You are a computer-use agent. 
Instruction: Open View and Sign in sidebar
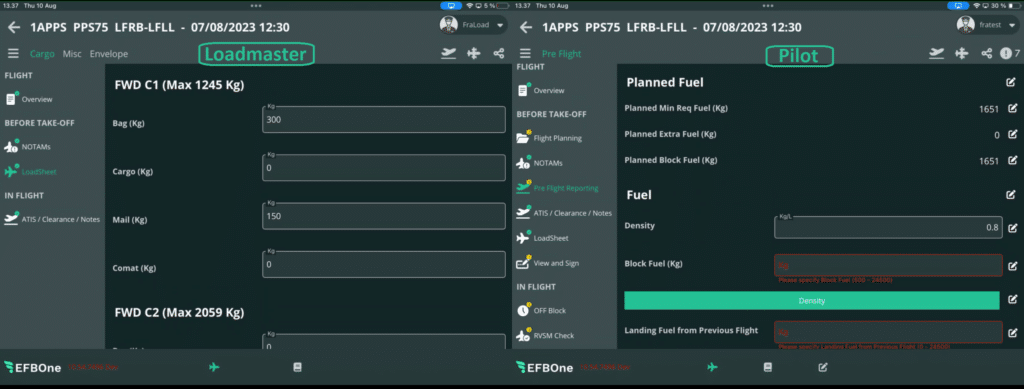pyautogui.click(x=548, y=263)
